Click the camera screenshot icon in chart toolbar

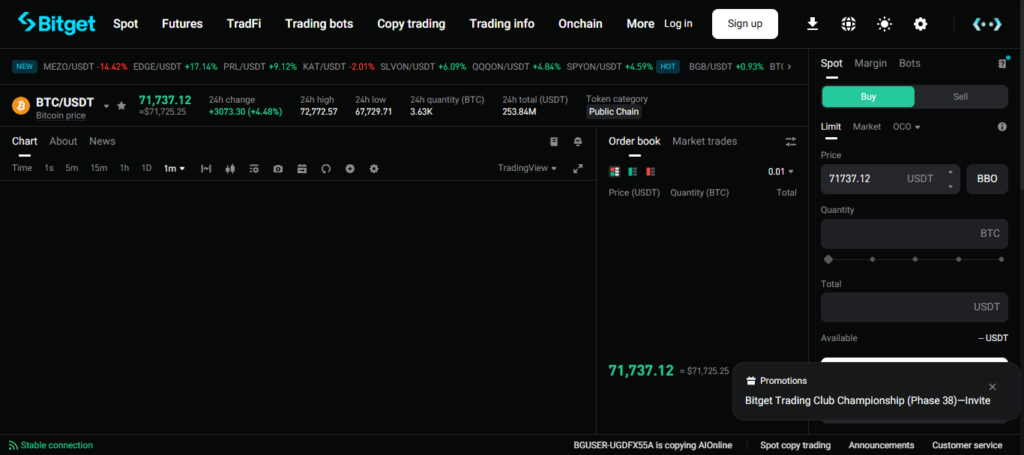278,168
